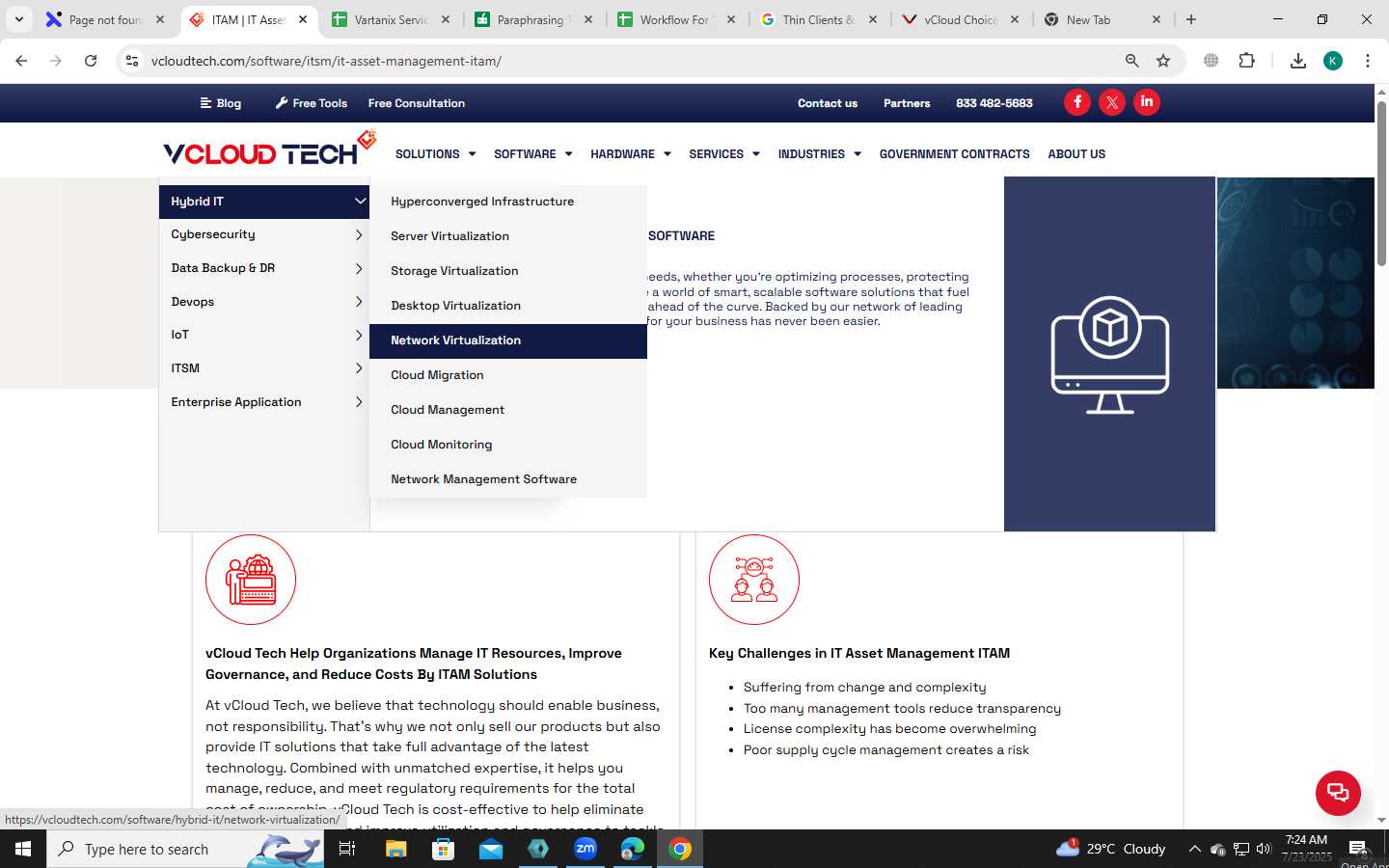Open the Windows notification center icon

(x=1357, y=849)
